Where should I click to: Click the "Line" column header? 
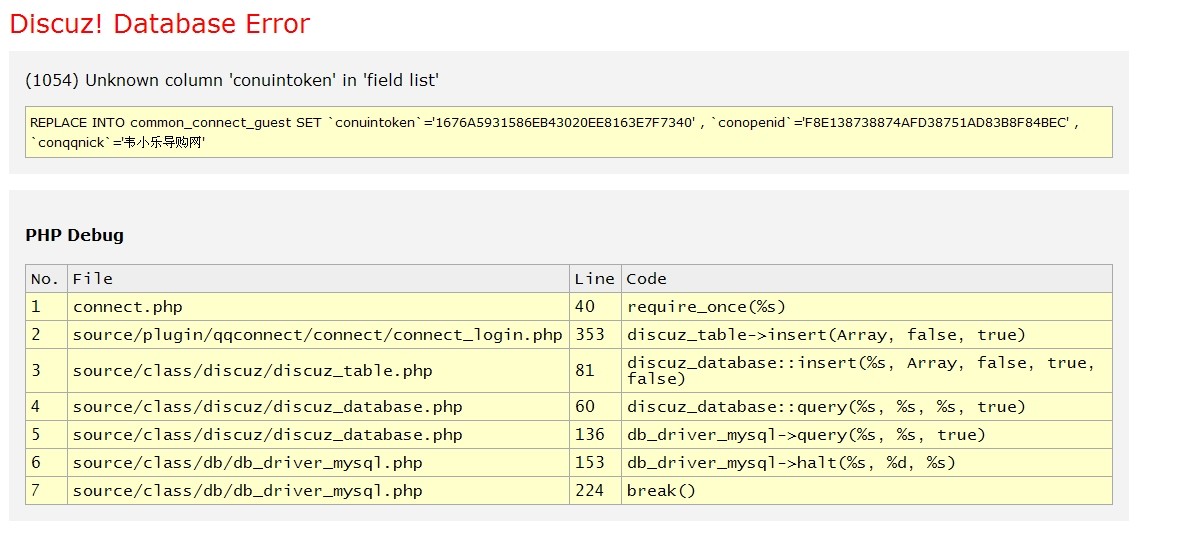pyautogui.click(x=594, y=279)
